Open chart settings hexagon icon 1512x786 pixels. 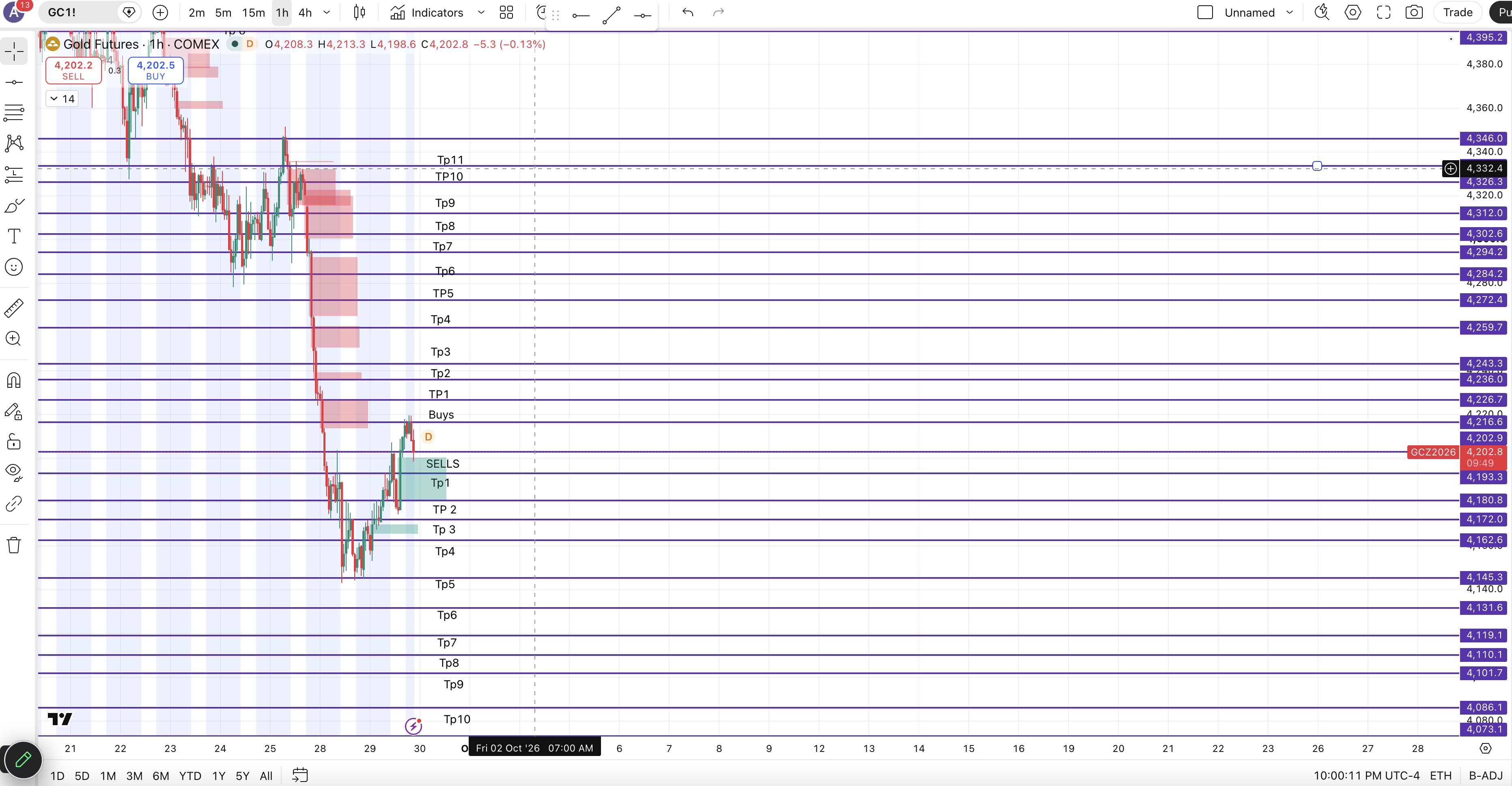[x=1353, y=12]
